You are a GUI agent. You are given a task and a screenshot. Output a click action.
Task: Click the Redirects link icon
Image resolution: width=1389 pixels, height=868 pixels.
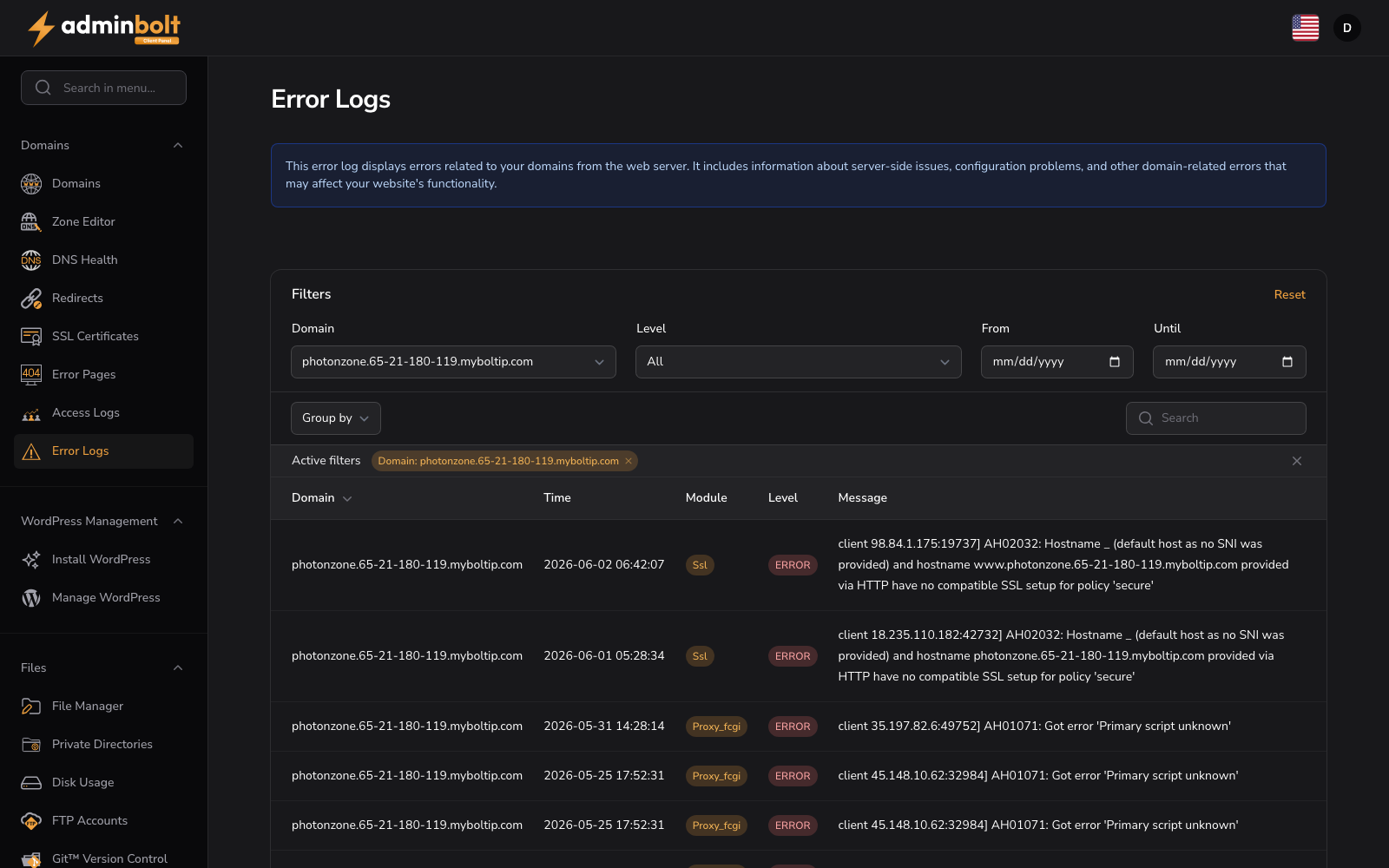tap(31, 298)
